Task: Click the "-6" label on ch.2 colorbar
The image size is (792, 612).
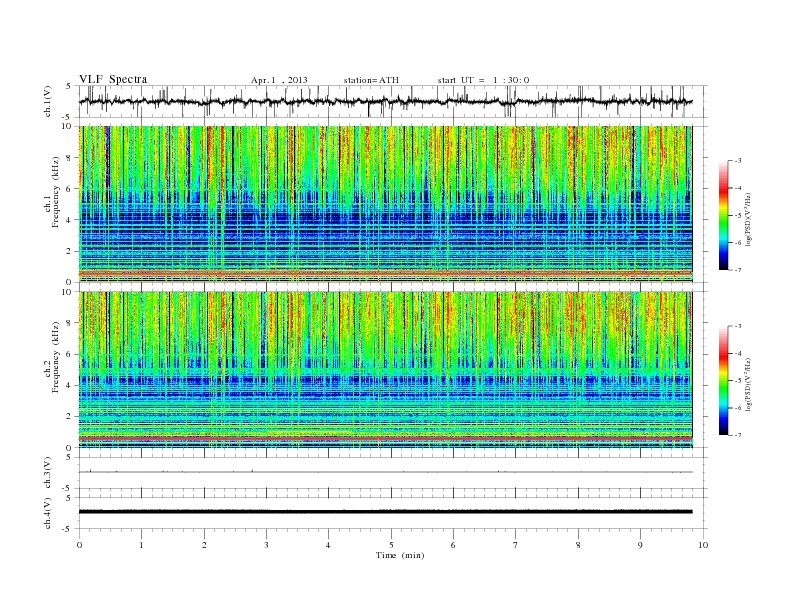Action: 738,408
